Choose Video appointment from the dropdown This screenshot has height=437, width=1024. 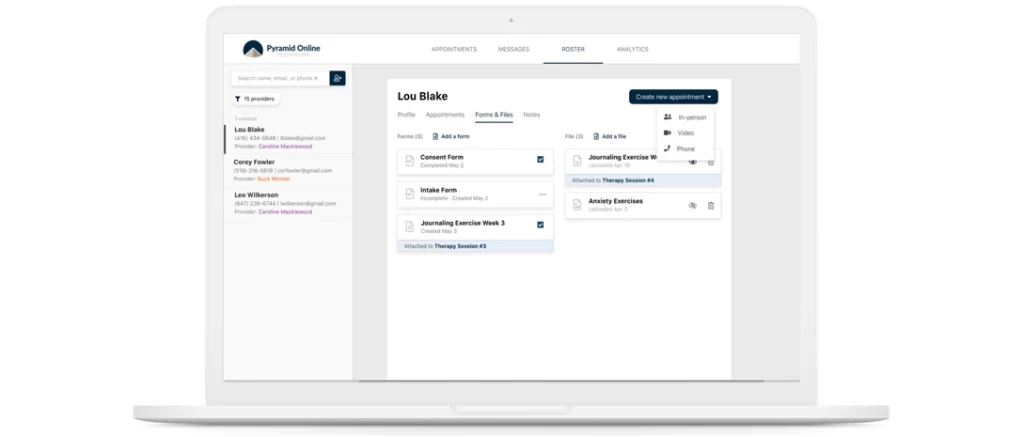(685, 133)
